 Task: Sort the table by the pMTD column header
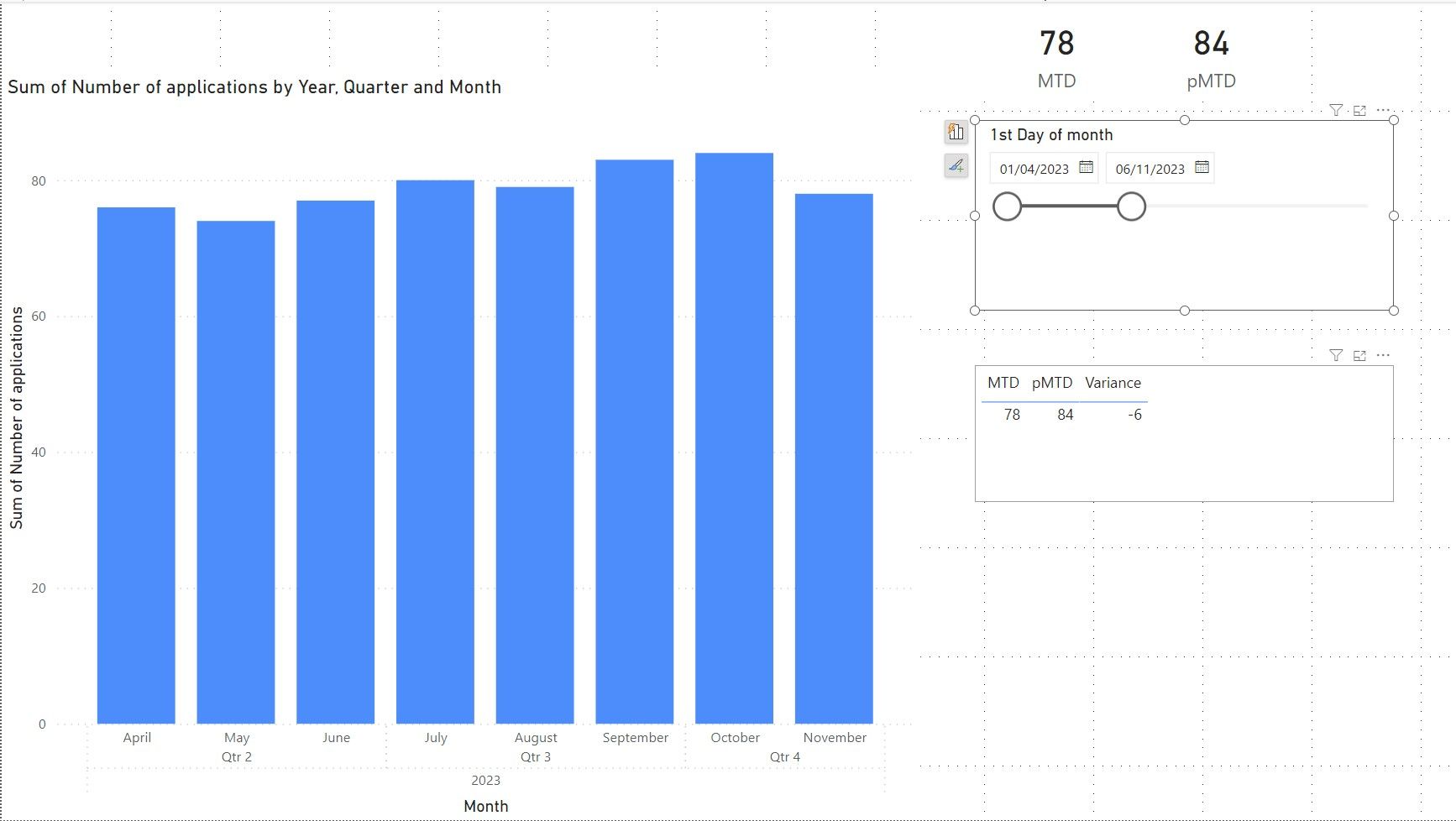coord(1051,383)
